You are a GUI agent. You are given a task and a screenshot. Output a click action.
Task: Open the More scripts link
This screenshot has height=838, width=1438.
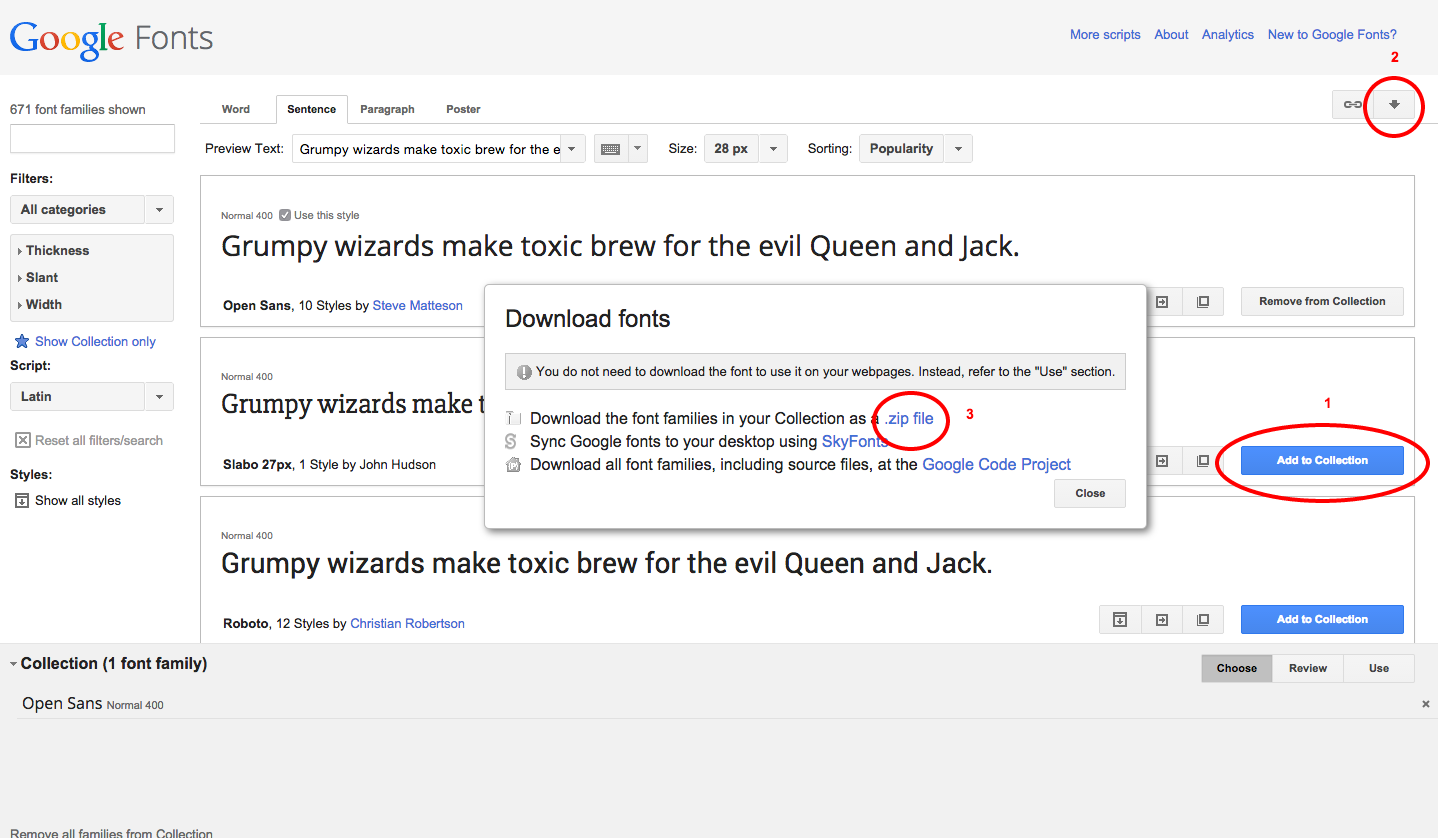click(x=1105, y=34)
